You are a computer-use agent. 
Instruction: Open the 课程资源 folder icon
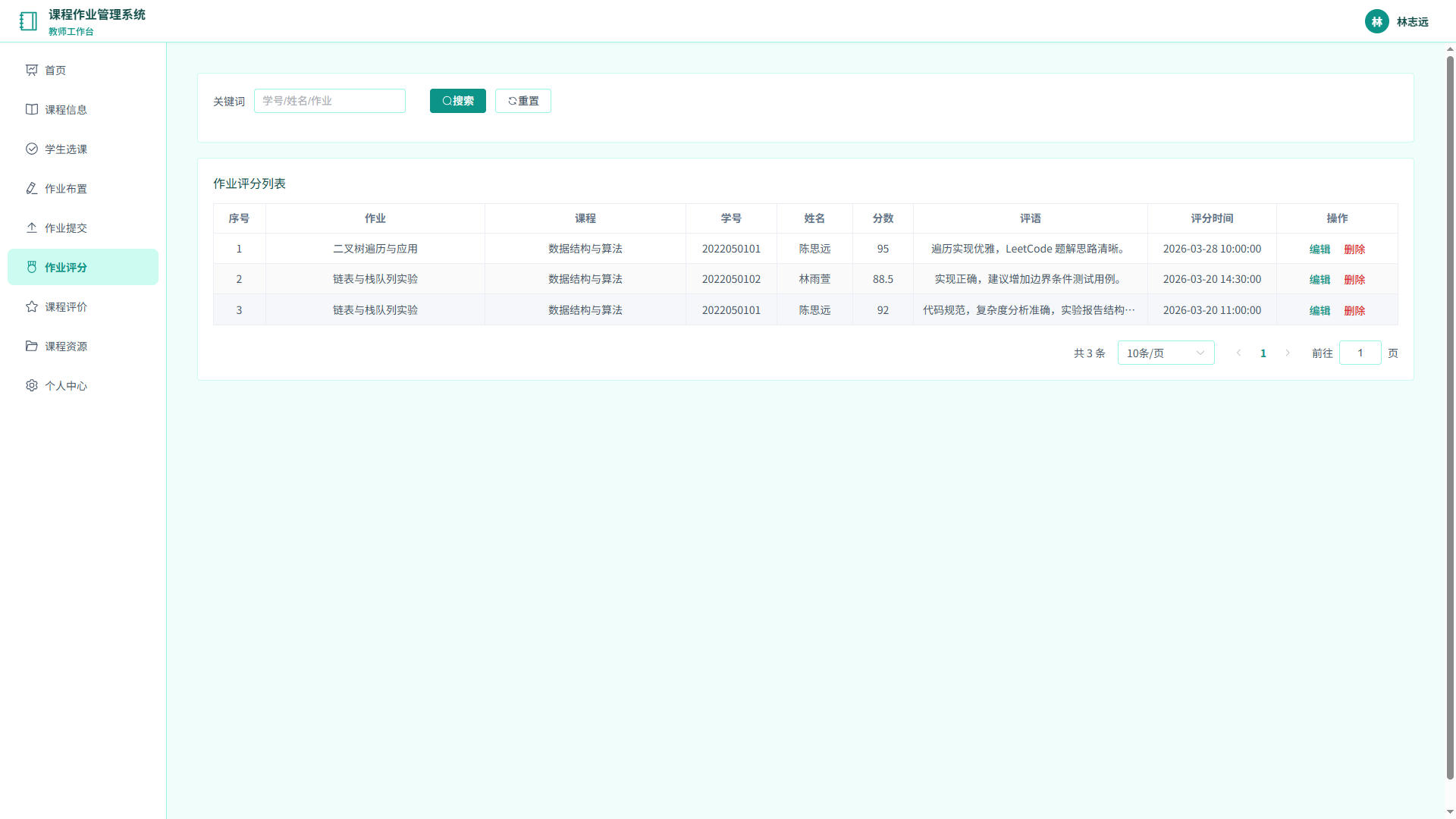(x=32, y=346)
